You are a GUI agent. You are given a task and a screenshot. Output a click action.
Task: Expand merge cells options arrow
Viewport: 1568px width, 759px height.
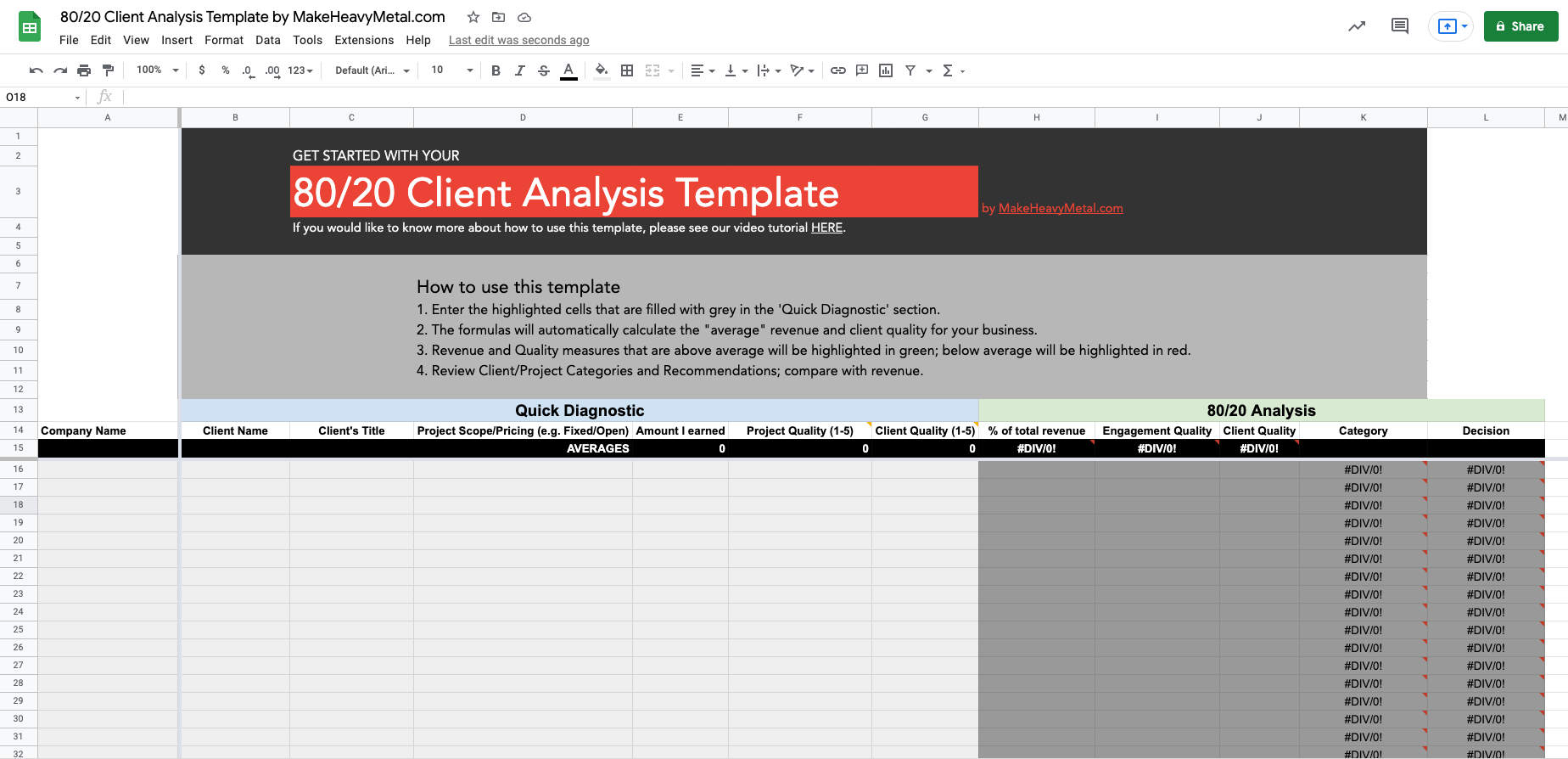click(671, 71)
